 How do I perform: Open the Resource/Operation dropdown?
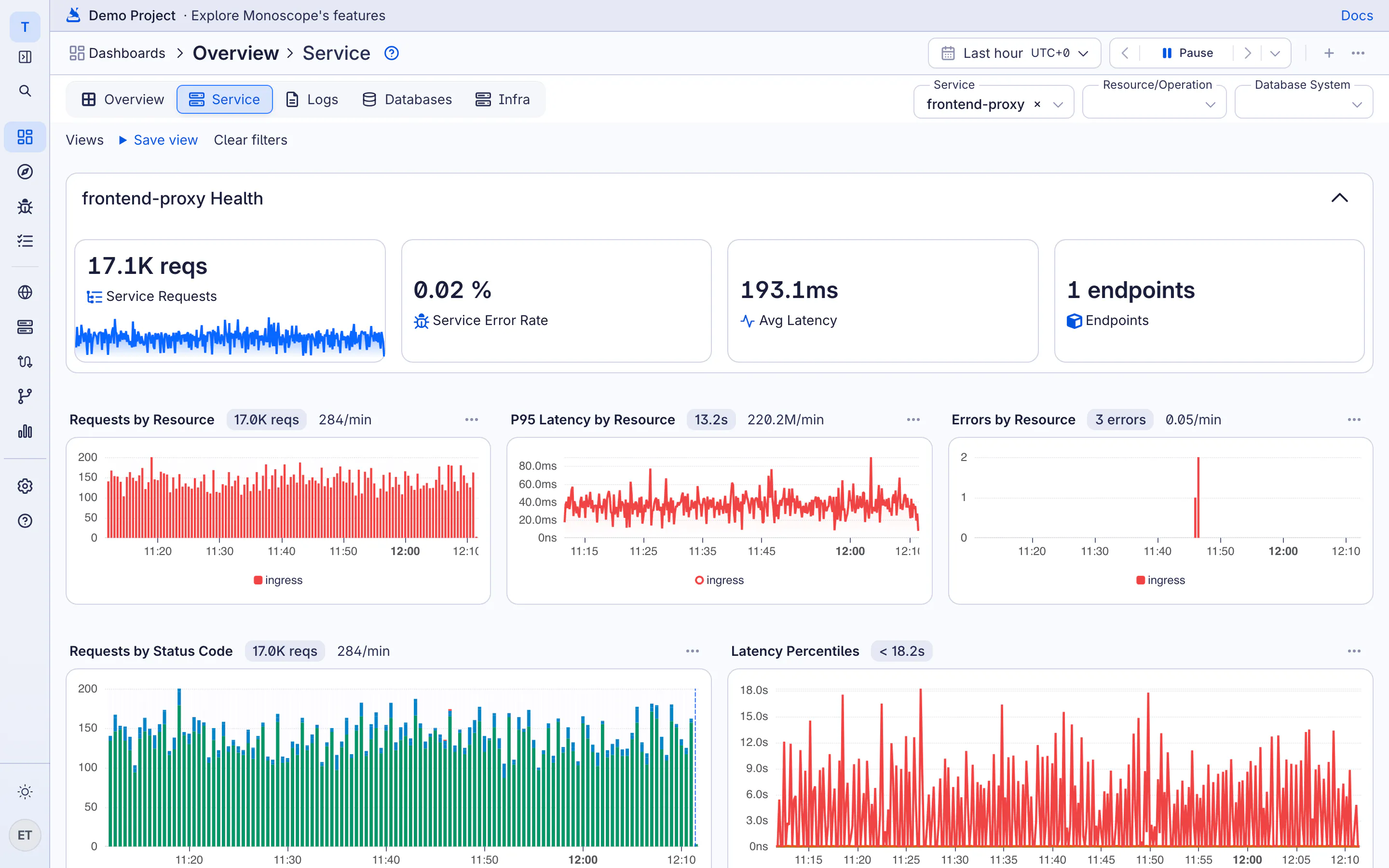[1154, 102]
